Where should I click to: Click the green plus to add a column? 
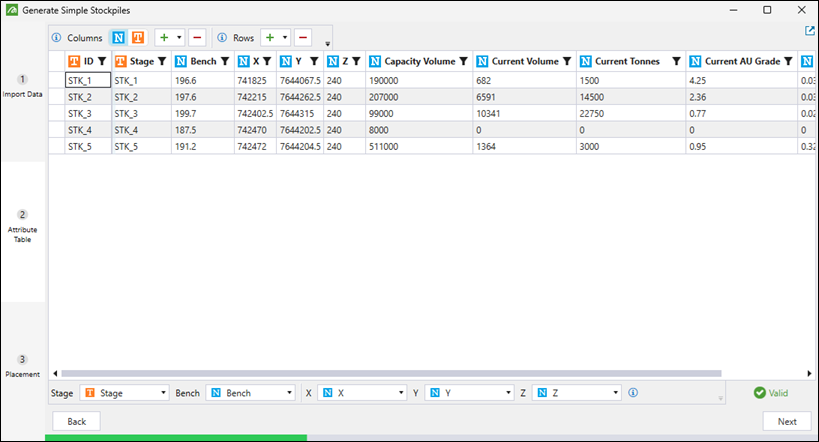click(x=163, y=38)
